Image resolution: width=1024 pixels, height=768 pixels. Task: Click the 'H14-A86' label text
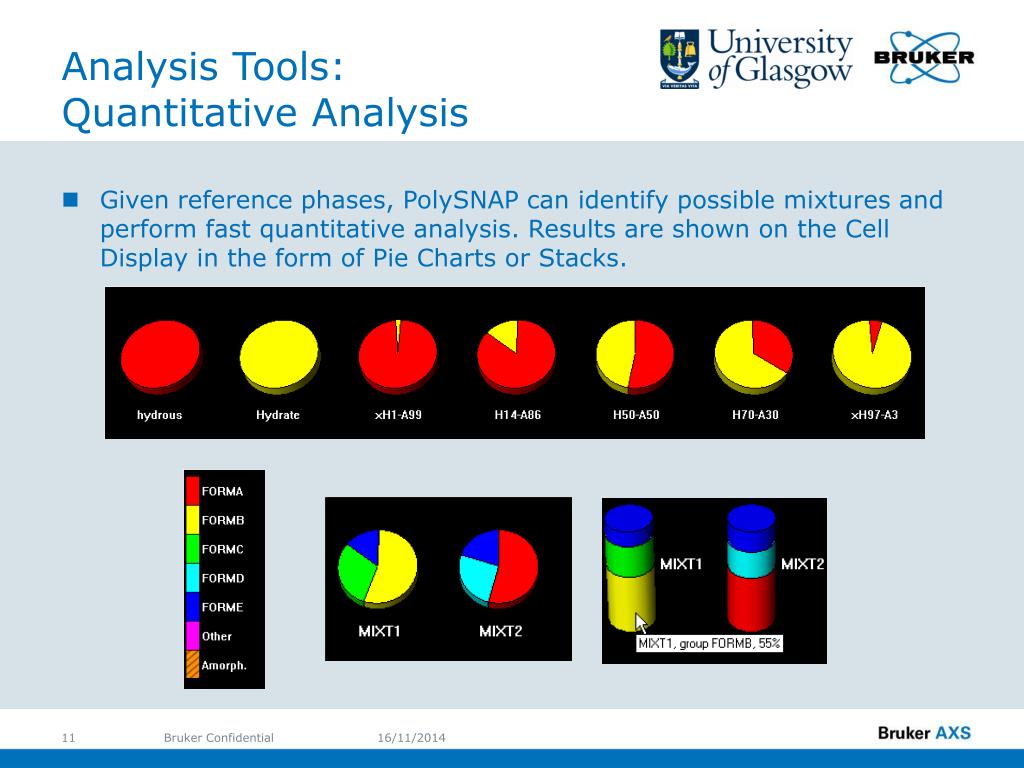pos(517,415)
